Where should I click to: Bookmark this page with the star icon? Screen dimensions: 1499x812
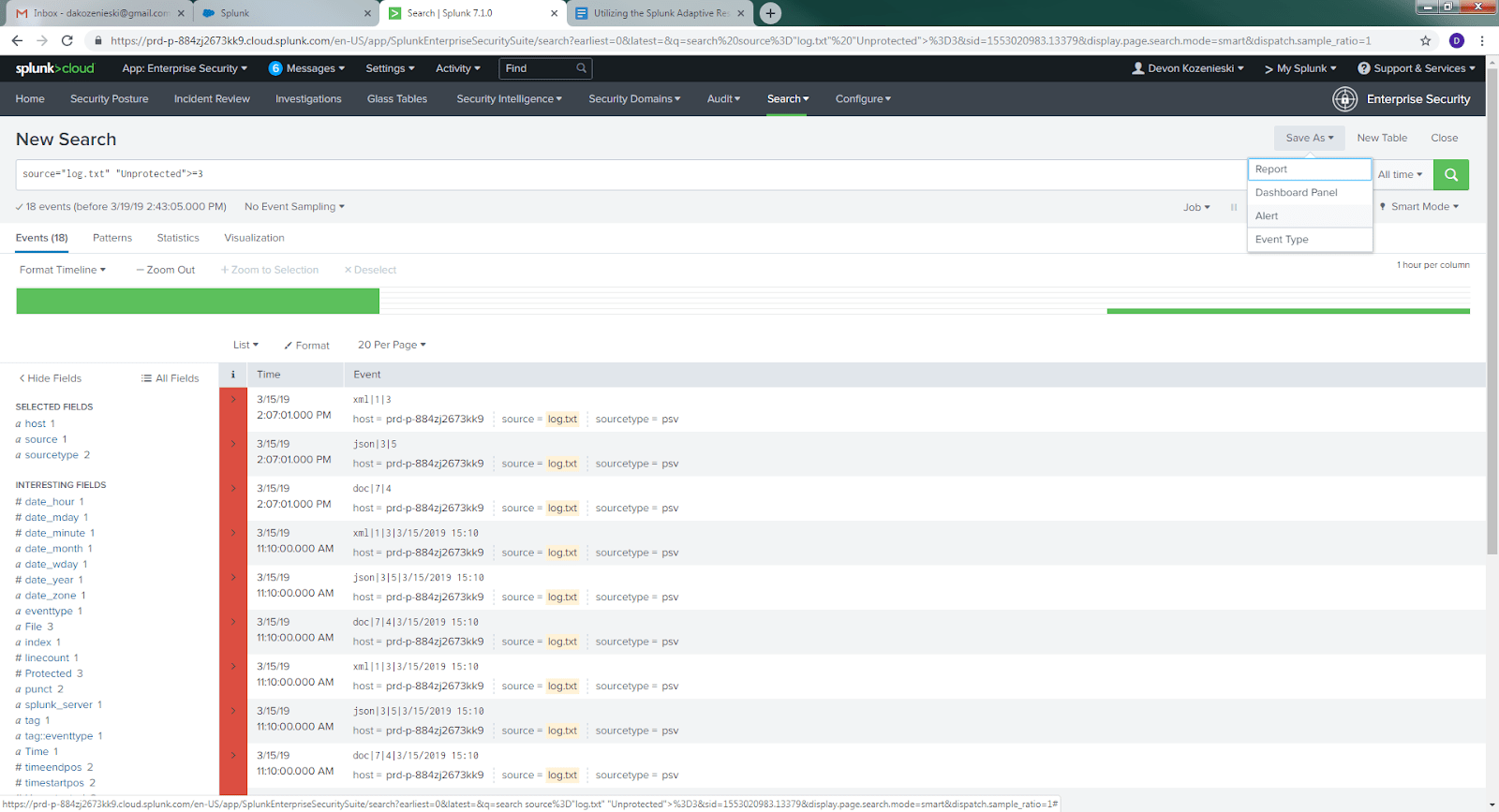coord(1426,40)
